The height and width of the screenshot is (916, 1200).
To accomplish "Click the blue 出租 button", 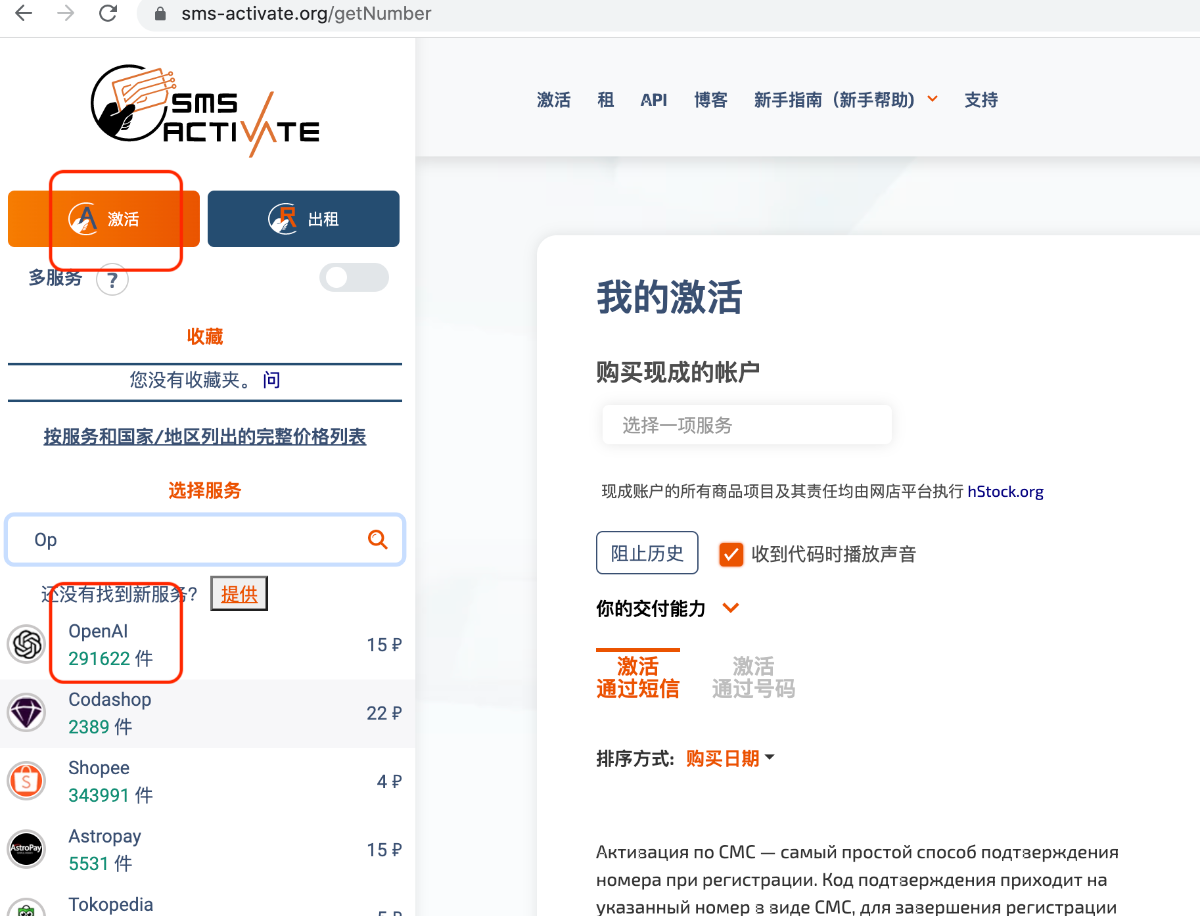I will pos(304,219).
